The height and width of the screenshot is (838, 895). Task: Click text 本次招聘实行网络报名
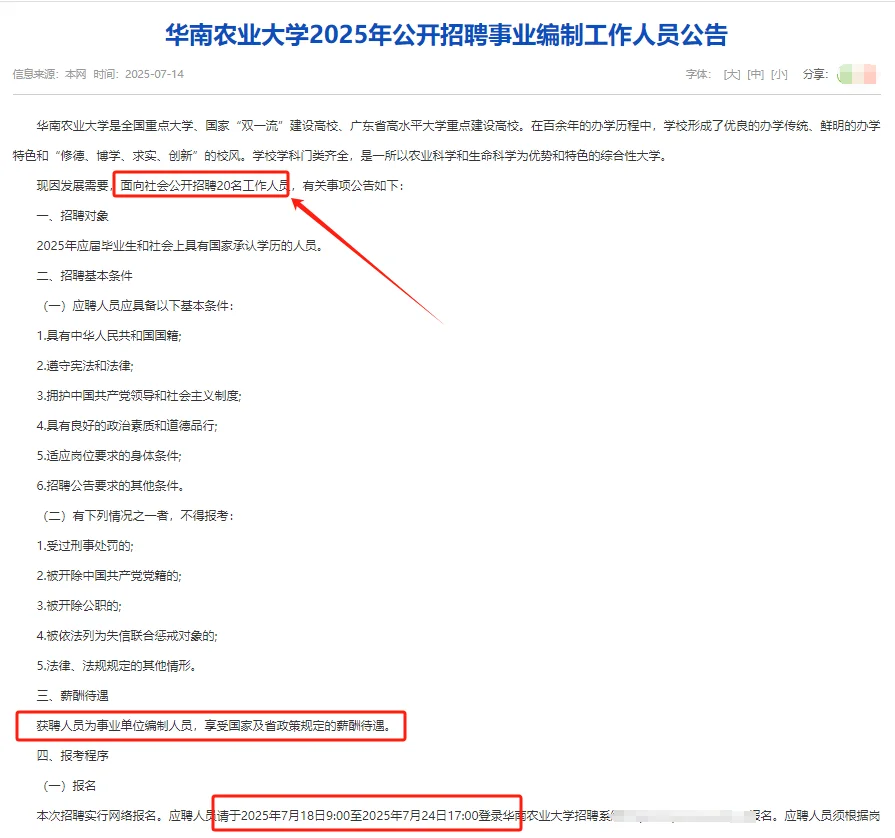(96, 816)
